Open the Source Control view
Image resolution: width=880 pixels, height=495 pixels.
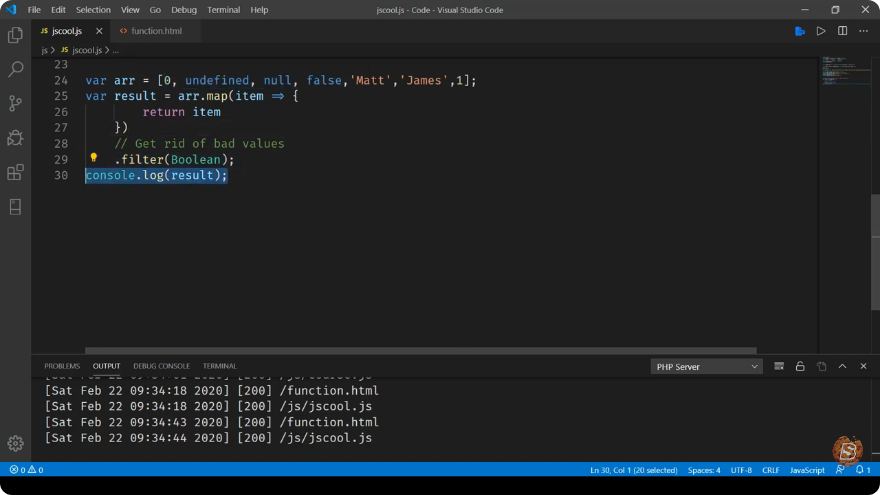point(15,103)
